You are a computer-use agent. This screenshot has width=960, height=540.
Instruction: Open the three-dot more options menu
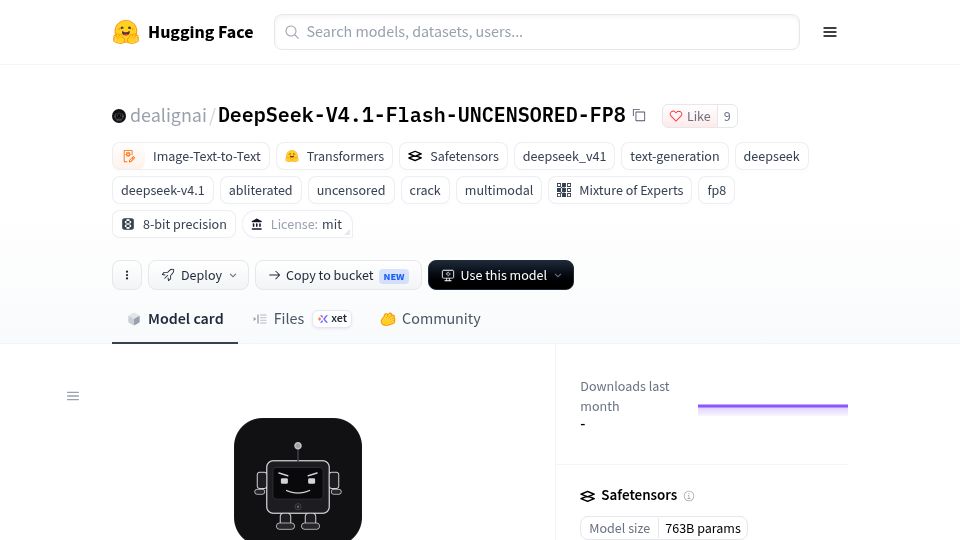[127, 275]
